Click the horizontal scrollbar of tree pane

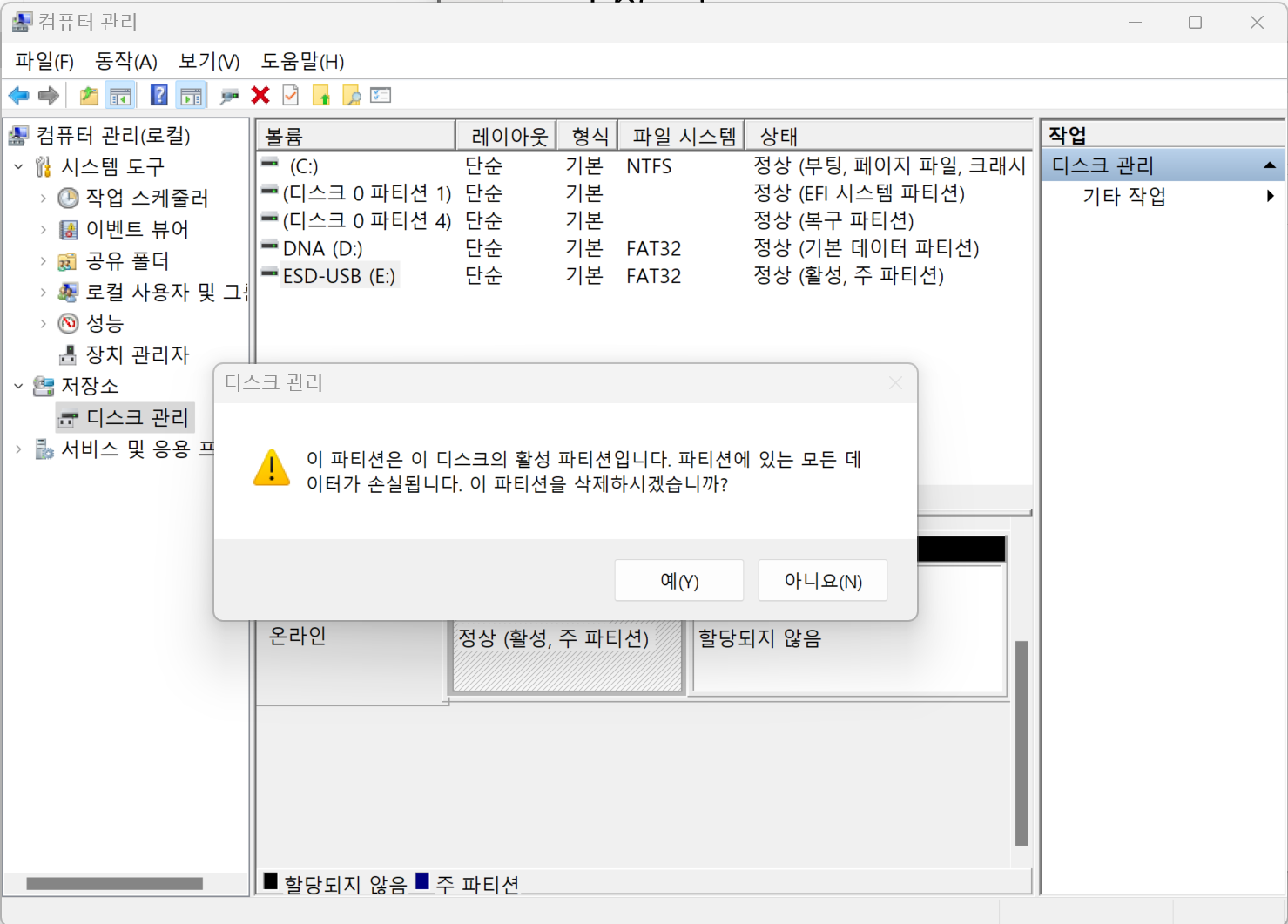(114, 884)
